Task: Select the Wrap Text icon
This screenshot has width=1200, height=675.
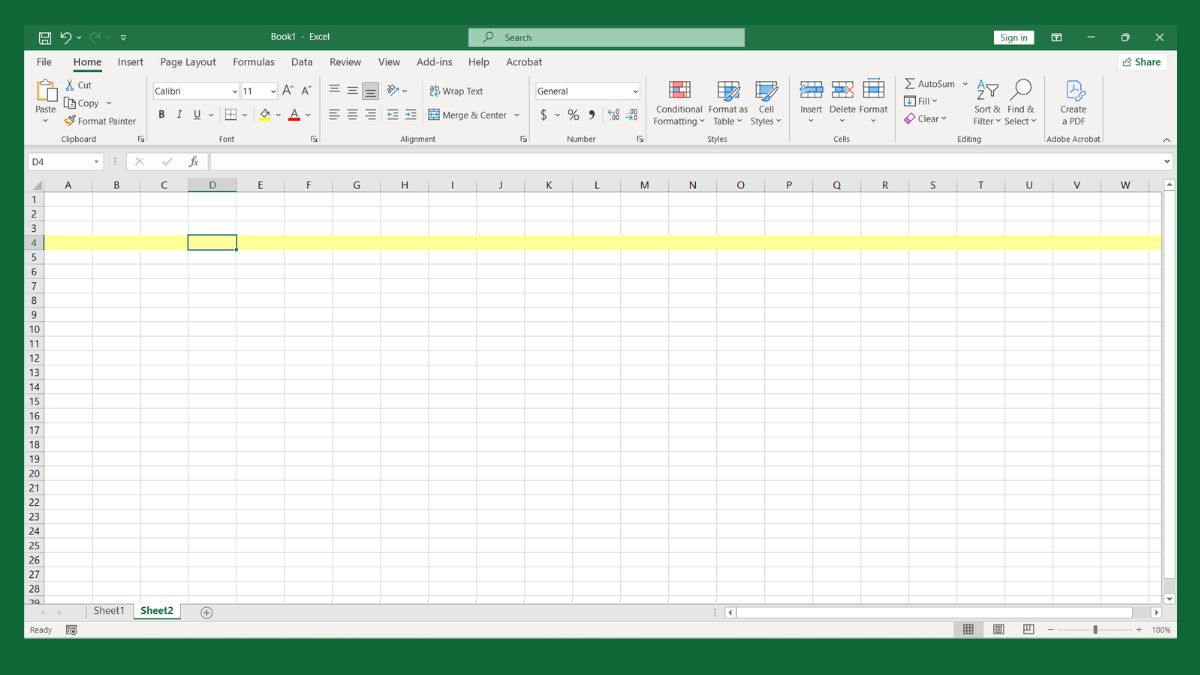Action: tap(435, 90)
